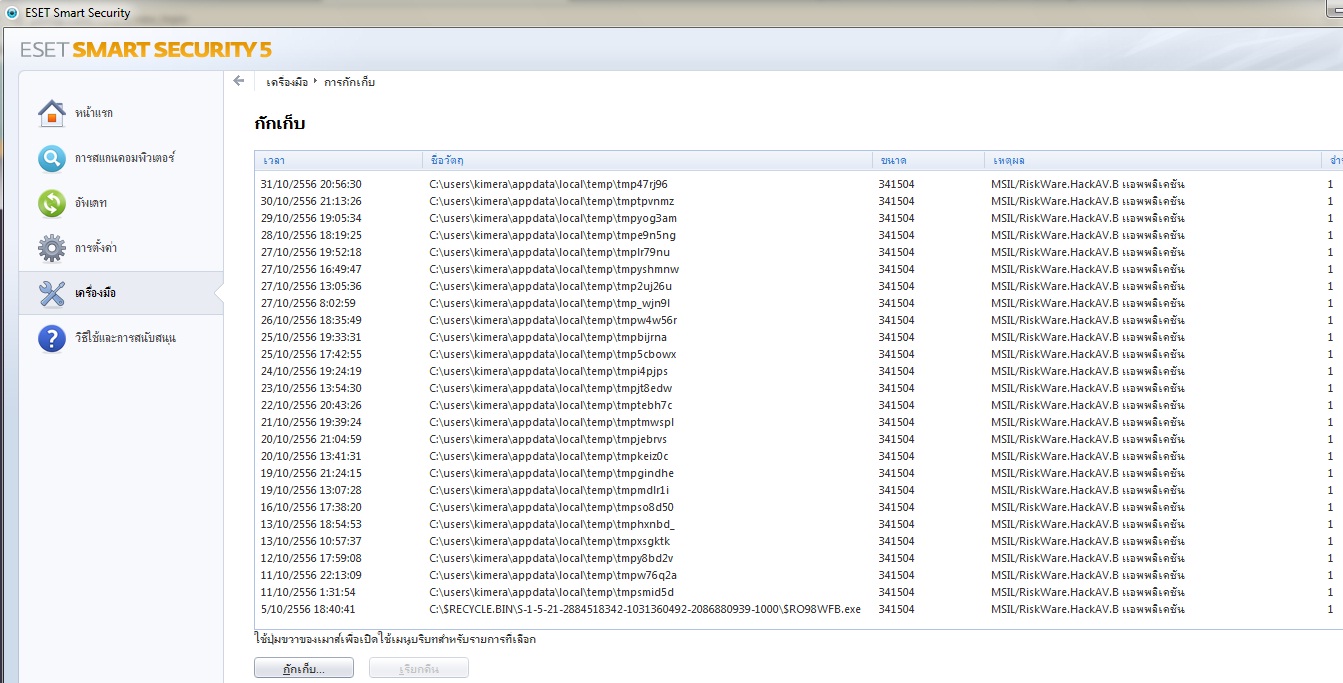
Task: Select the $RO98WFB.exe recycle bin row
Action: (798, 609)
